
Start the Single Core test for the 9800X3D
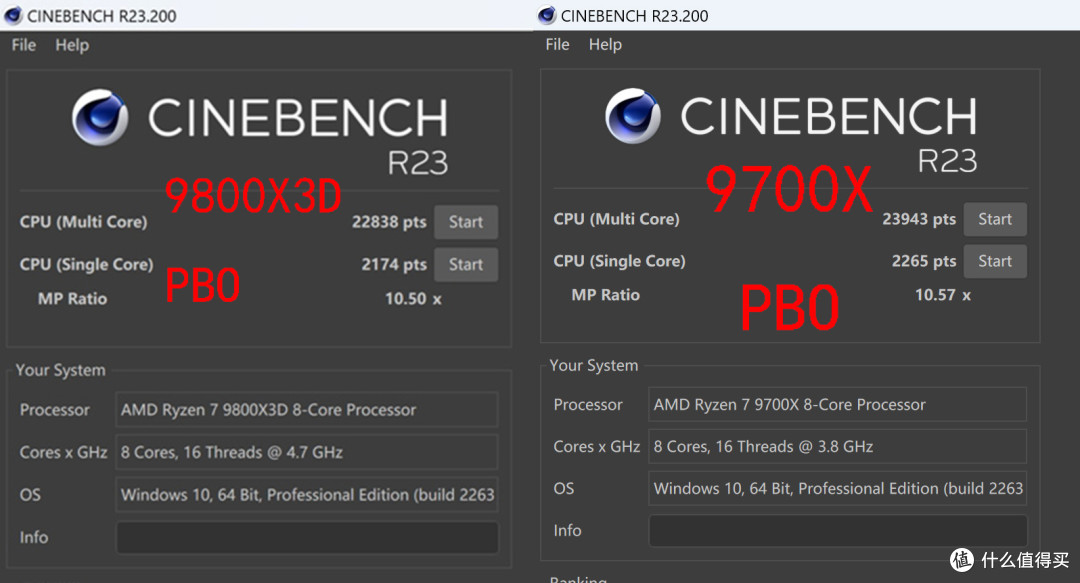(x=466, y=264)
